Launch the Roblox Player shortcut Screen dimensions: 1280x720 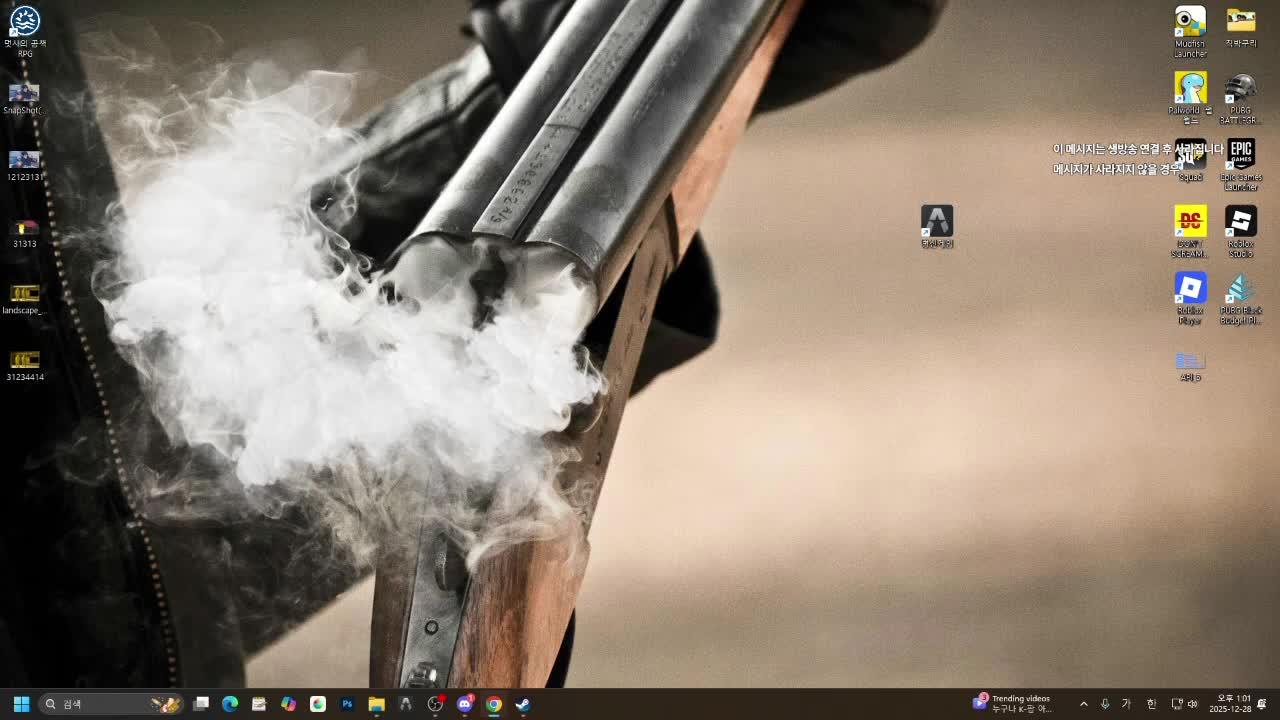click(1190, 299)
